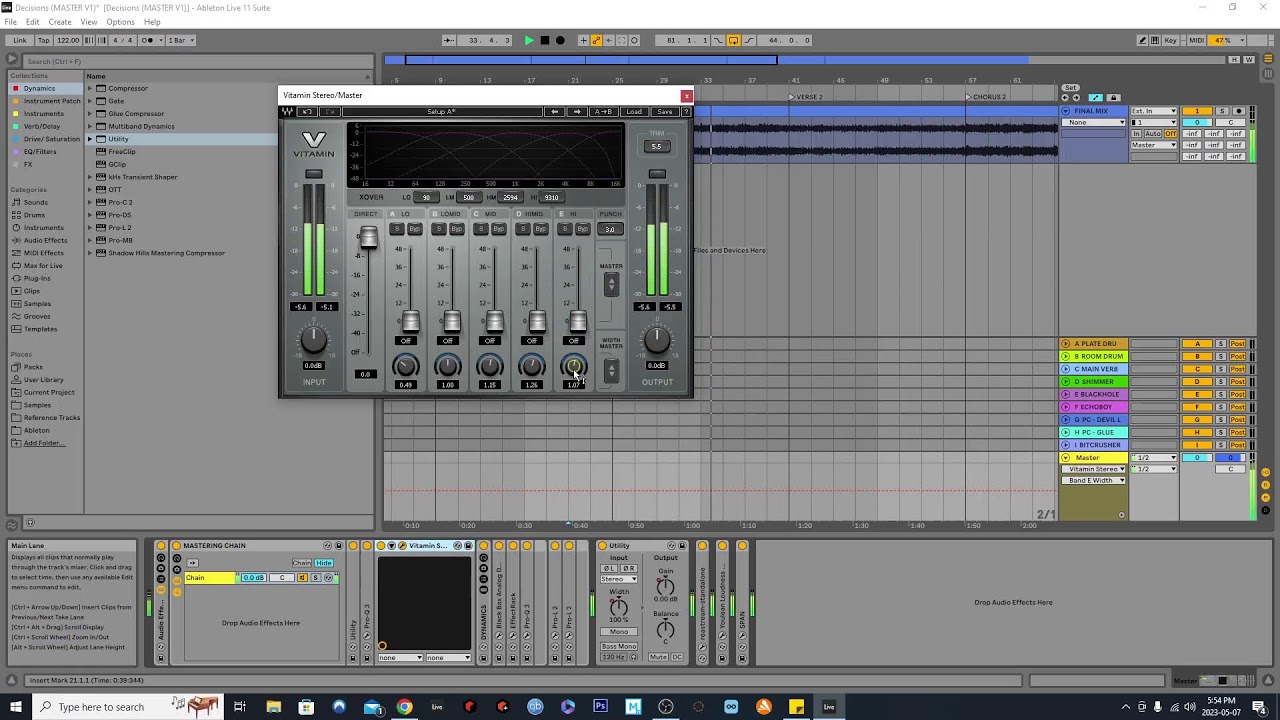Open the Band E Width parameter dropdown
This screenshot has width=1280, height=720.
coord(1094,480)
